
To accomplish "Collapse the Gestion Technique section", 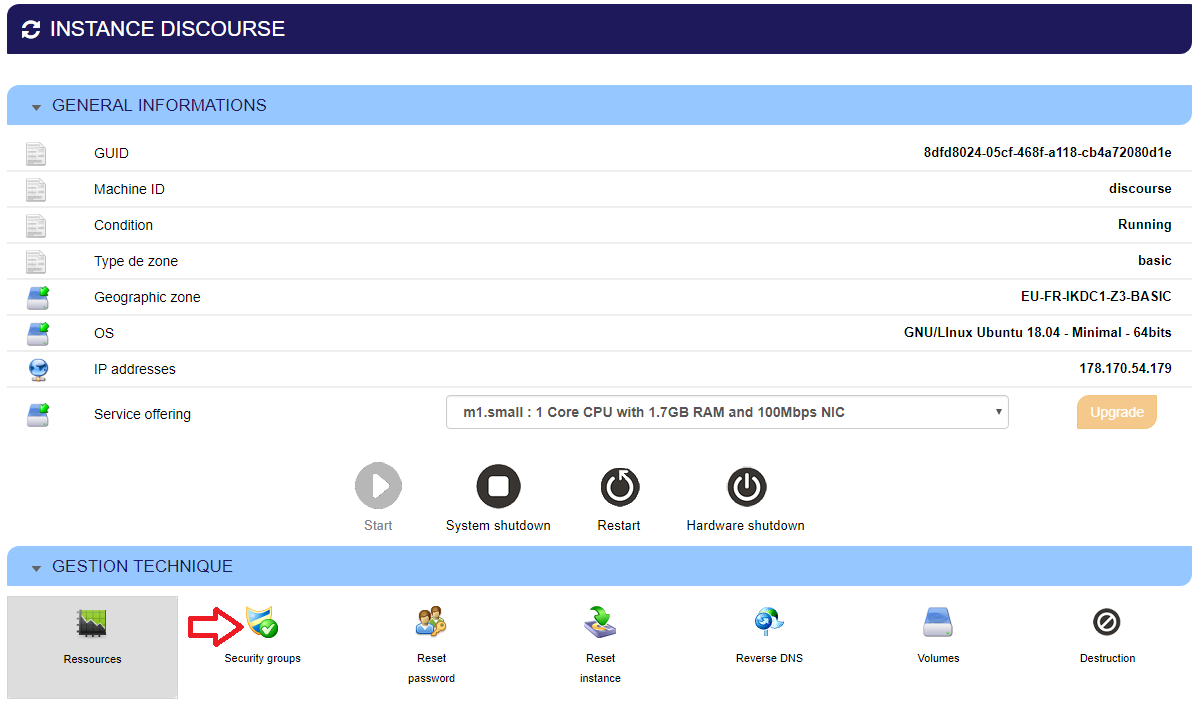I will (36, 569).
